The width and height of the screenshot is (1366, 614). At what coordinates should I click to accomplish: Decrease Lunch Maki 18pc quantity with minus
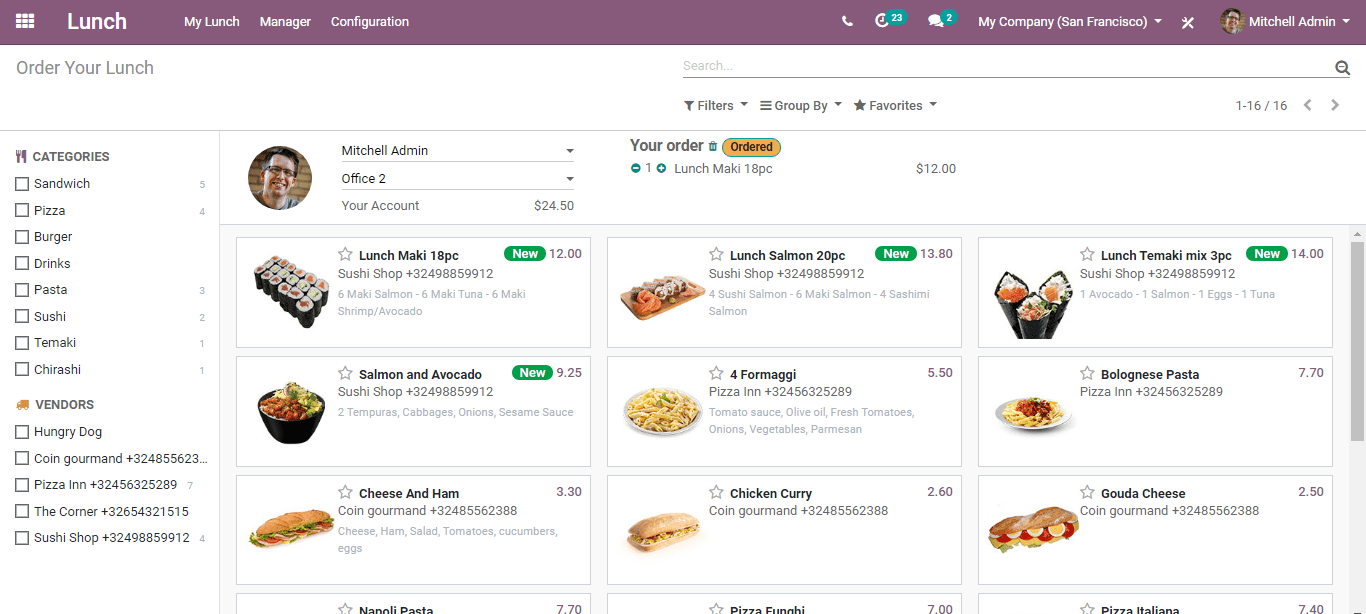[x=635, y=169]
